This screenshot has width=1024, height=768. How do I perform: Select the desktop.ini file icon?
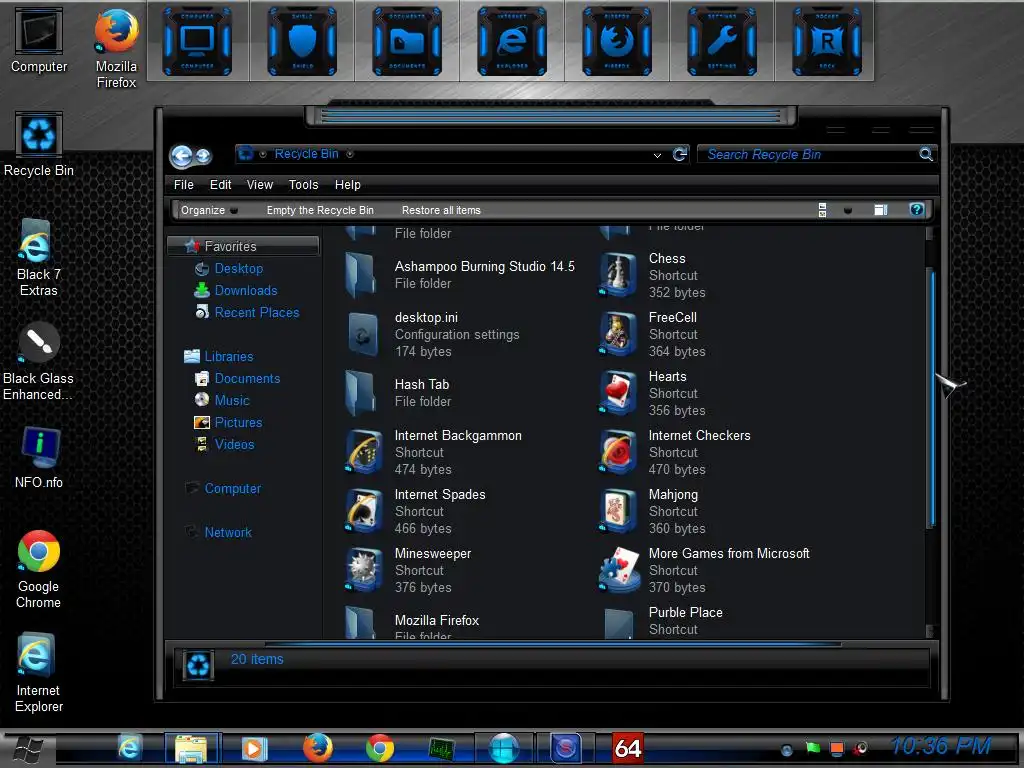(363, 334)
